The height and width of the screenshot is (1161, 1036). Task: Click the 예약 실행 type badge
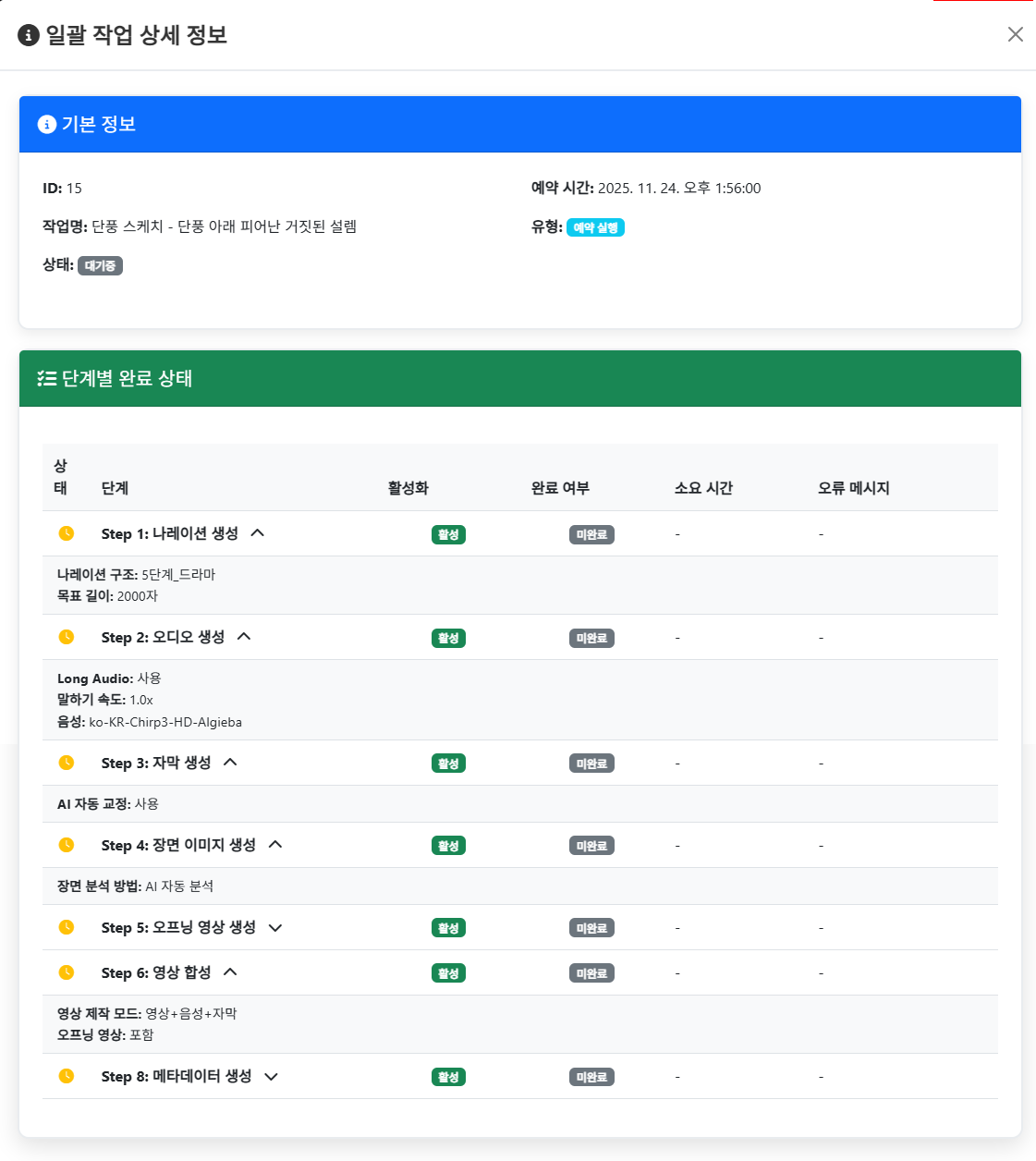(x=595, y=227)
